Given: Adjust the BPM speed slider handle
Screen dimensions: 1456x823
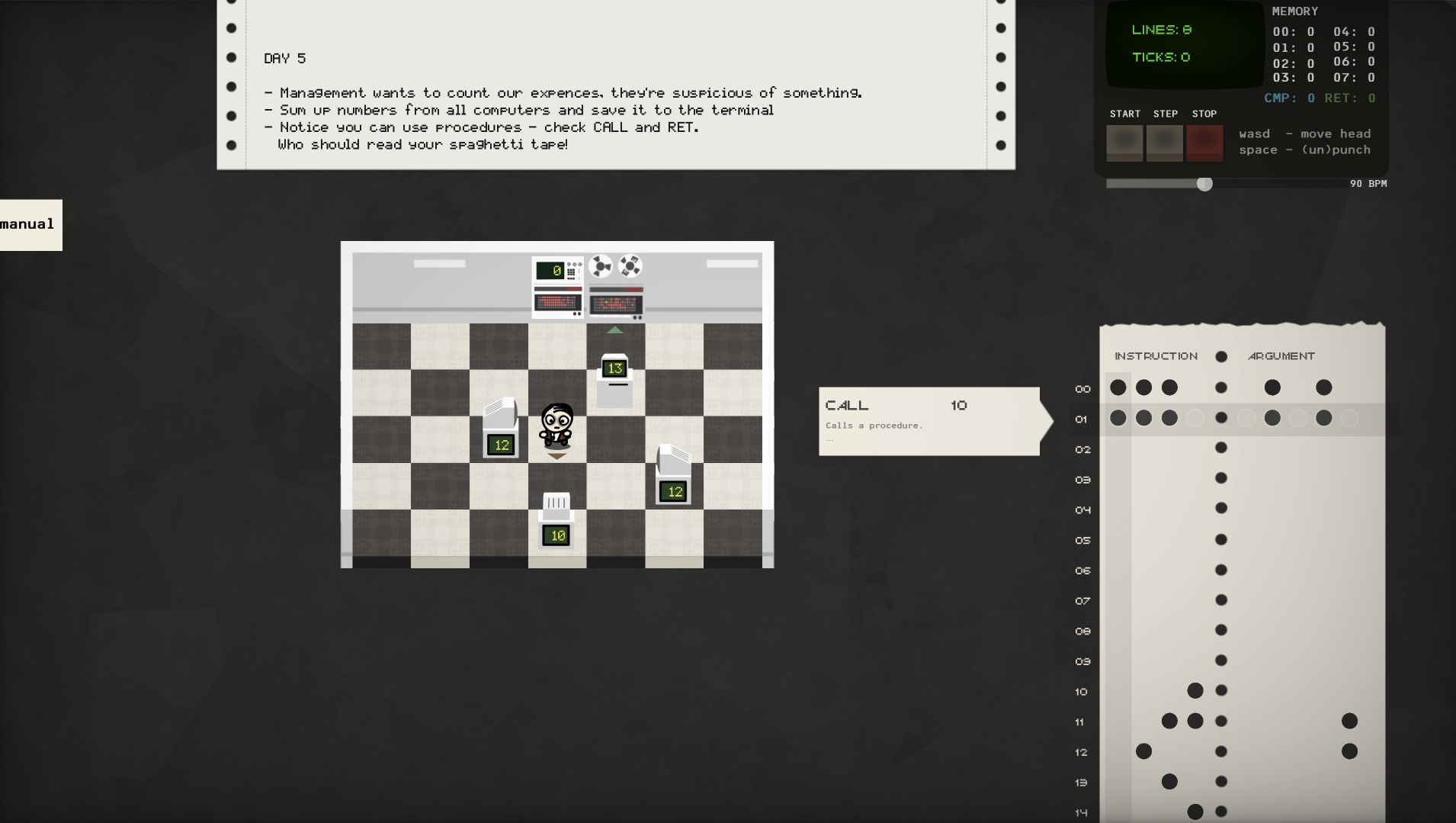Looking at the screenshot, I should [1204, 184].
